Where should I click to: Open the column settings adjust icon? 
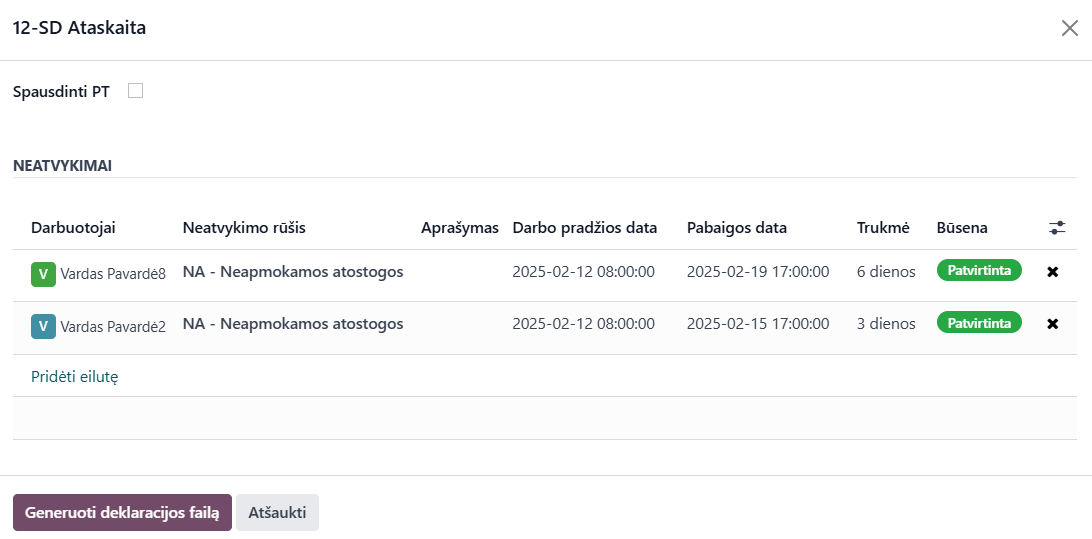(x=1056, y=228)
